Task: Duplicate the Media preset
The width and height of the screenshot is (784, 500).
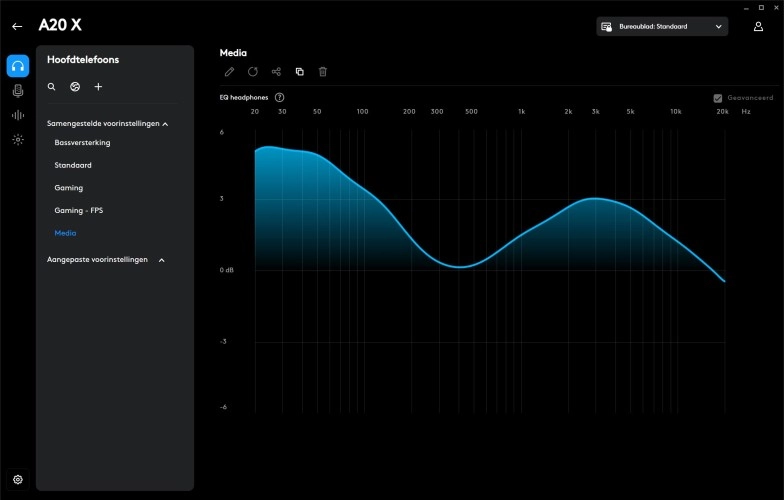Action: click(299, 72)
